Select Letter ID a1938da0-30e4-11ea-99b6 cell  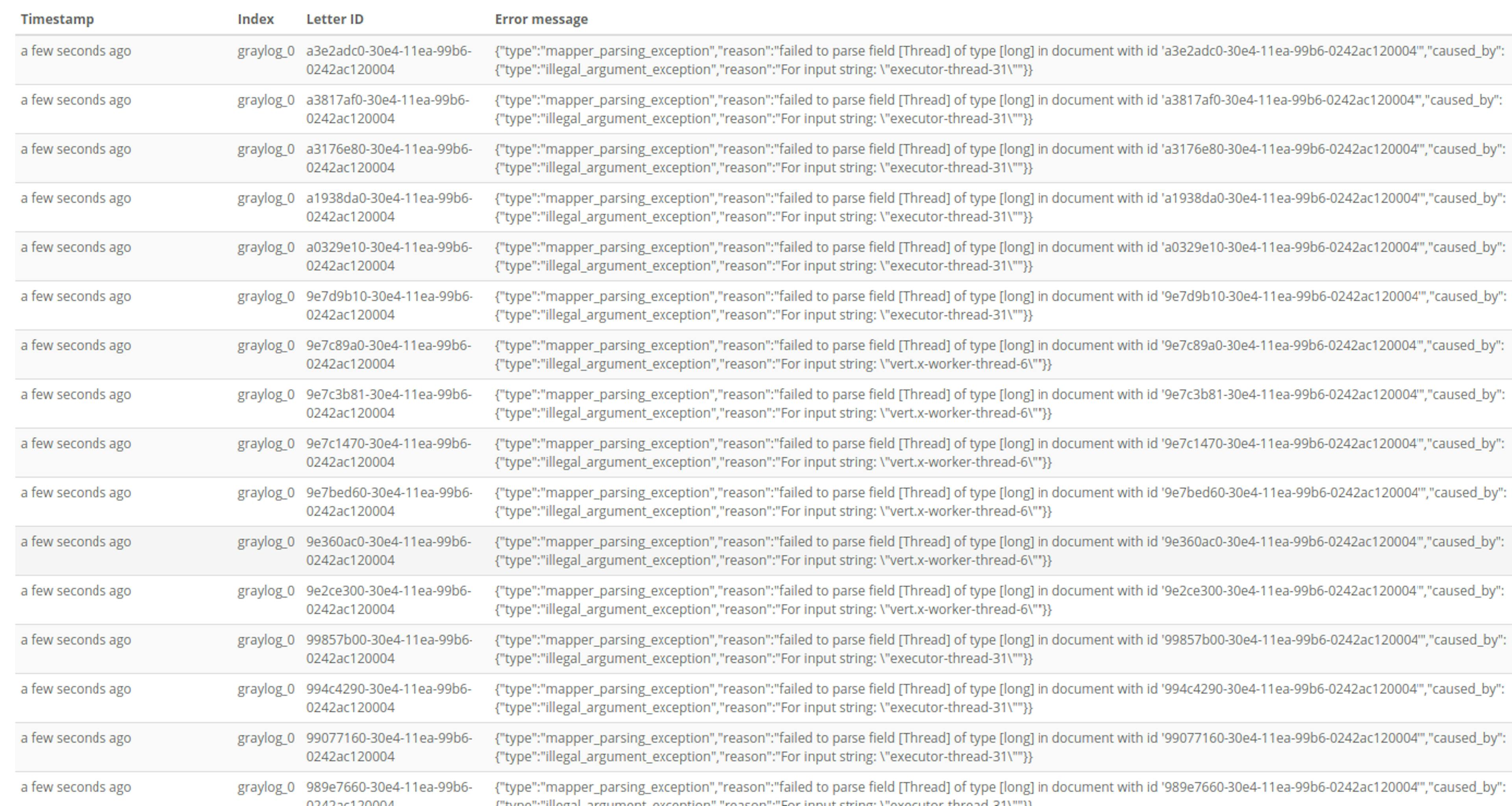(x=388, y=207)
